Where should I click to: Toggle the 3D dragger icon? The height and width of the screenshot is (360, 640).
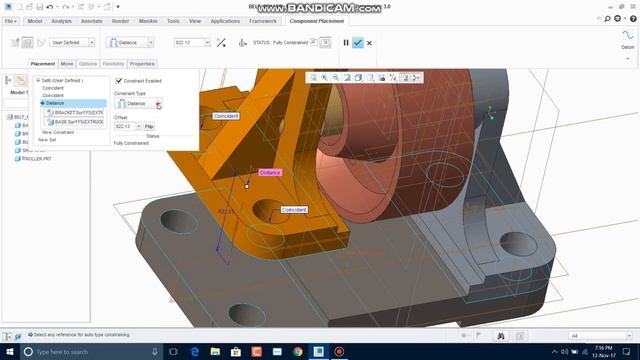pyautogui.click(x=242, y=42)
